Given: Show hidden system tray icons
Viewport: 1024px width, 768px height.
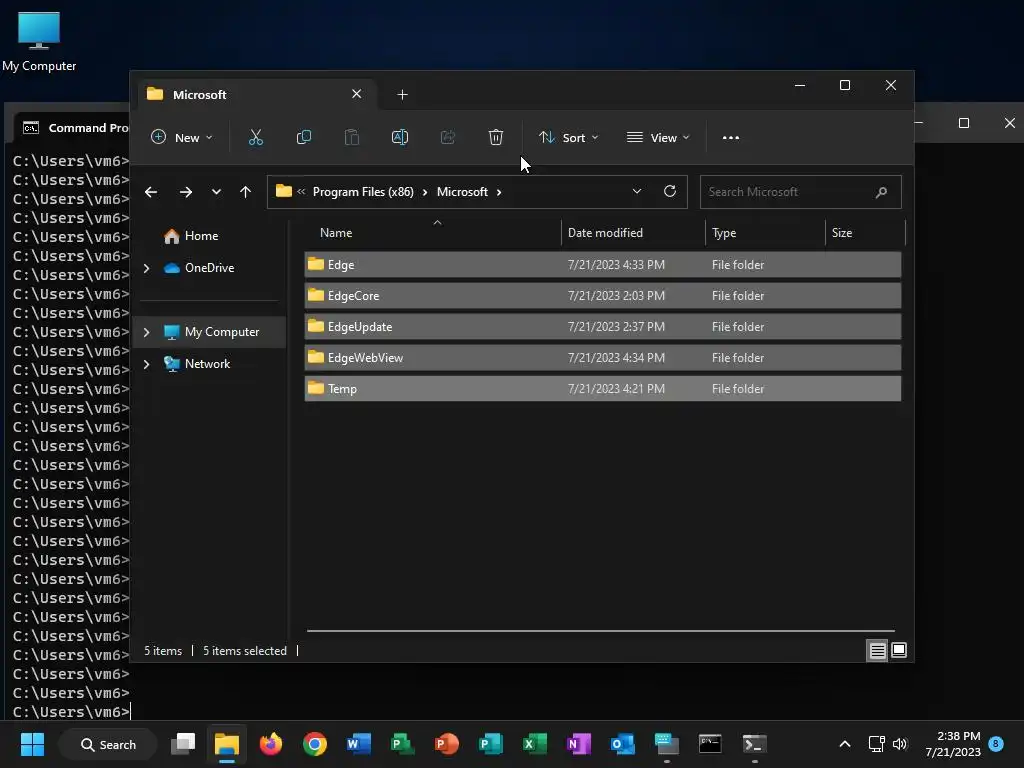Looking at the screenshot, I should pos(844,744).
